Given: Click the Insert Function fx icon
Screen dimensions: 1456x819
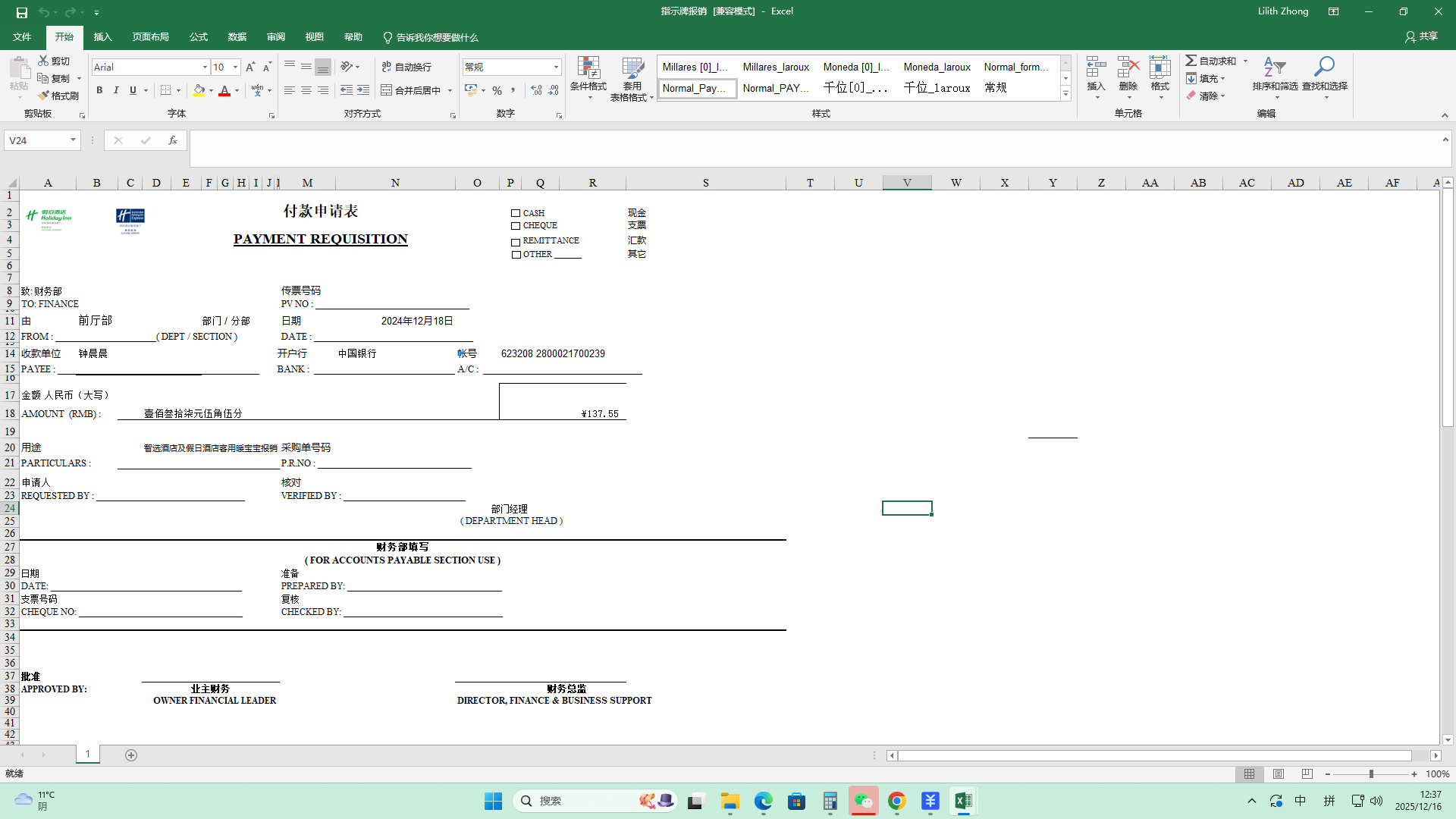Looking at the screenshot, I should tap(173, 140).
